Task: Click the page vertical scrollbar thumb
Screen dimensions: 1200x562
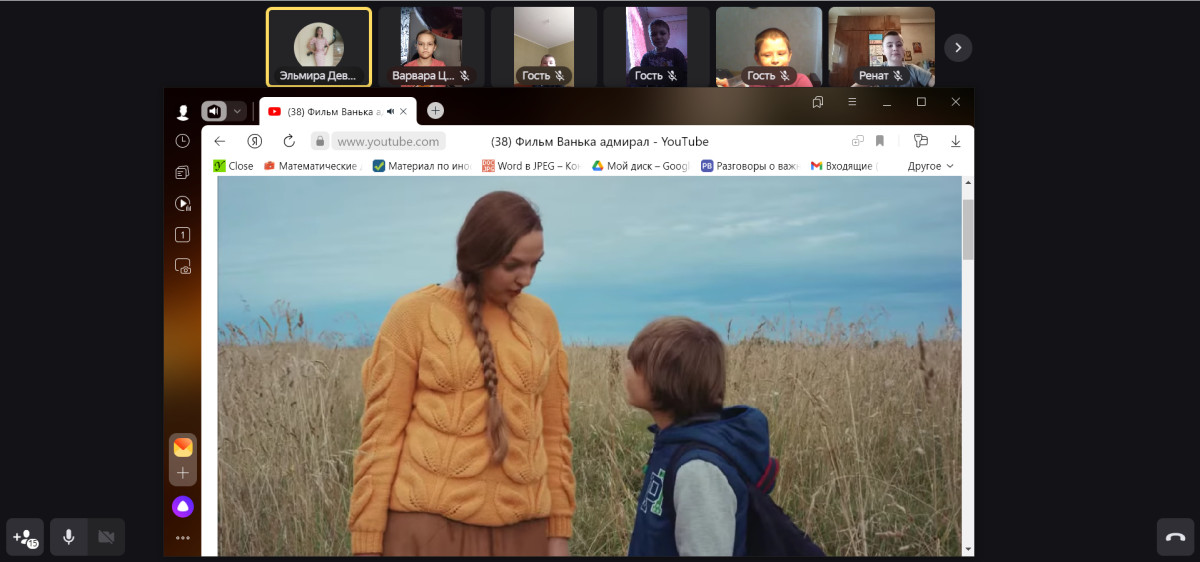Action: [x=968, y=230]
